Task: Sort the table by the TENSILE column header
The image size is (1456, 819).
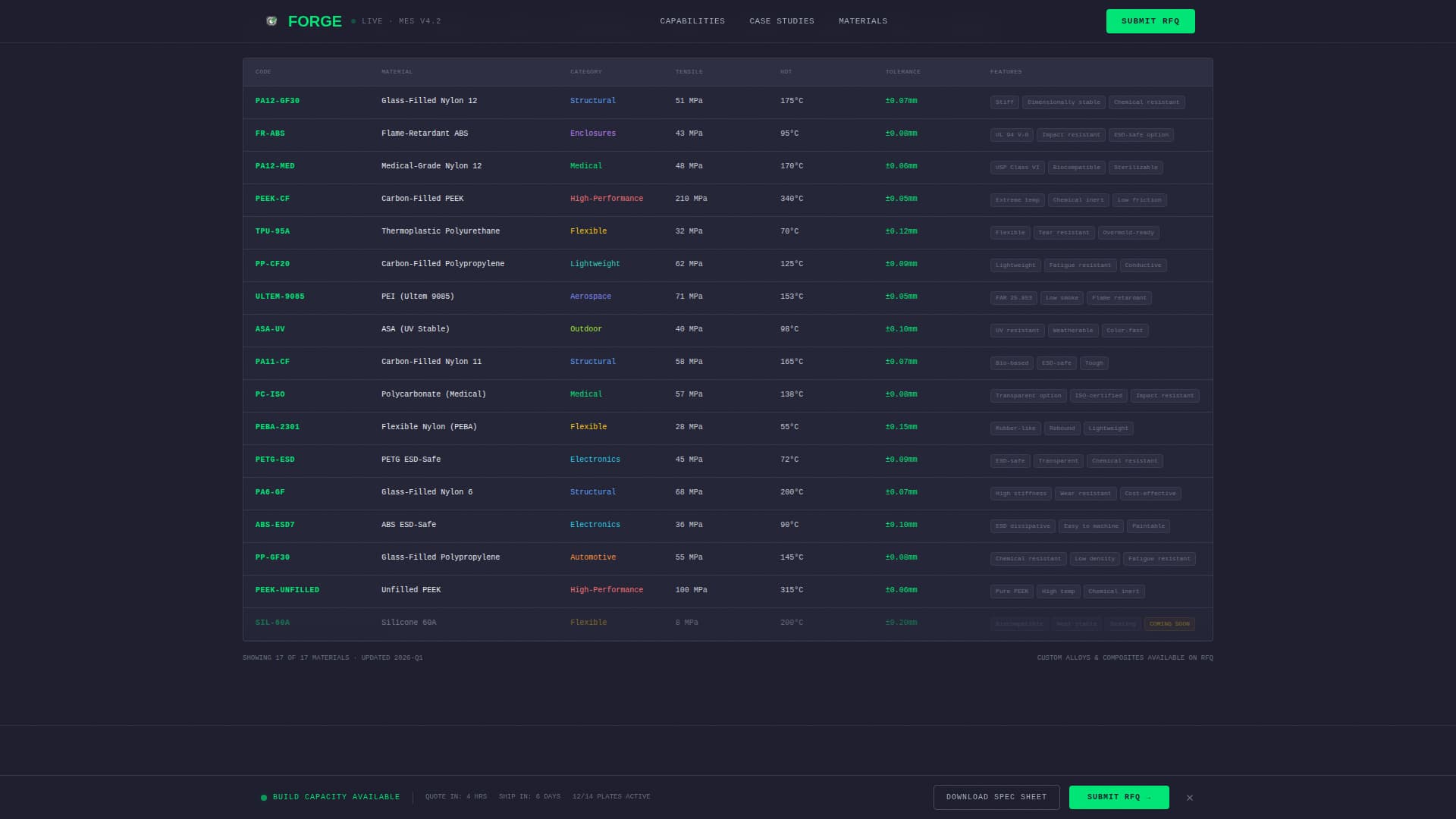Action: coord(688,71)
